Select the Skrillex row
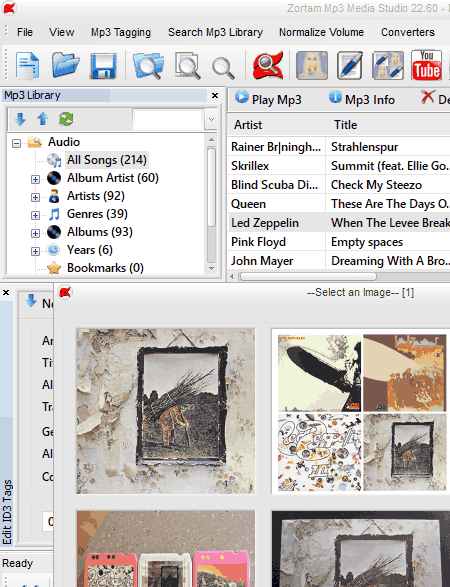Screen dimensions: 450x587 pos(338,166)
